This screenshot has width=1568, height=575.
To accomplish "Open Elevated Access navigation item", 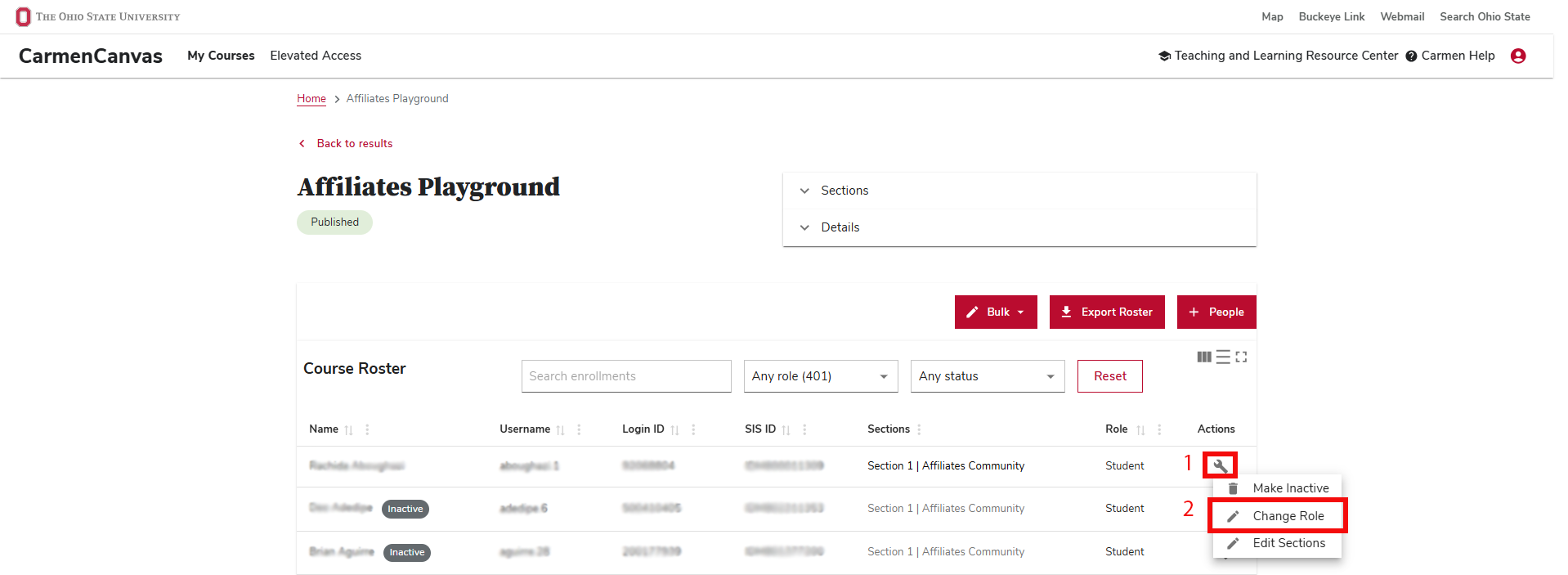I will click(x=316, y=56).
